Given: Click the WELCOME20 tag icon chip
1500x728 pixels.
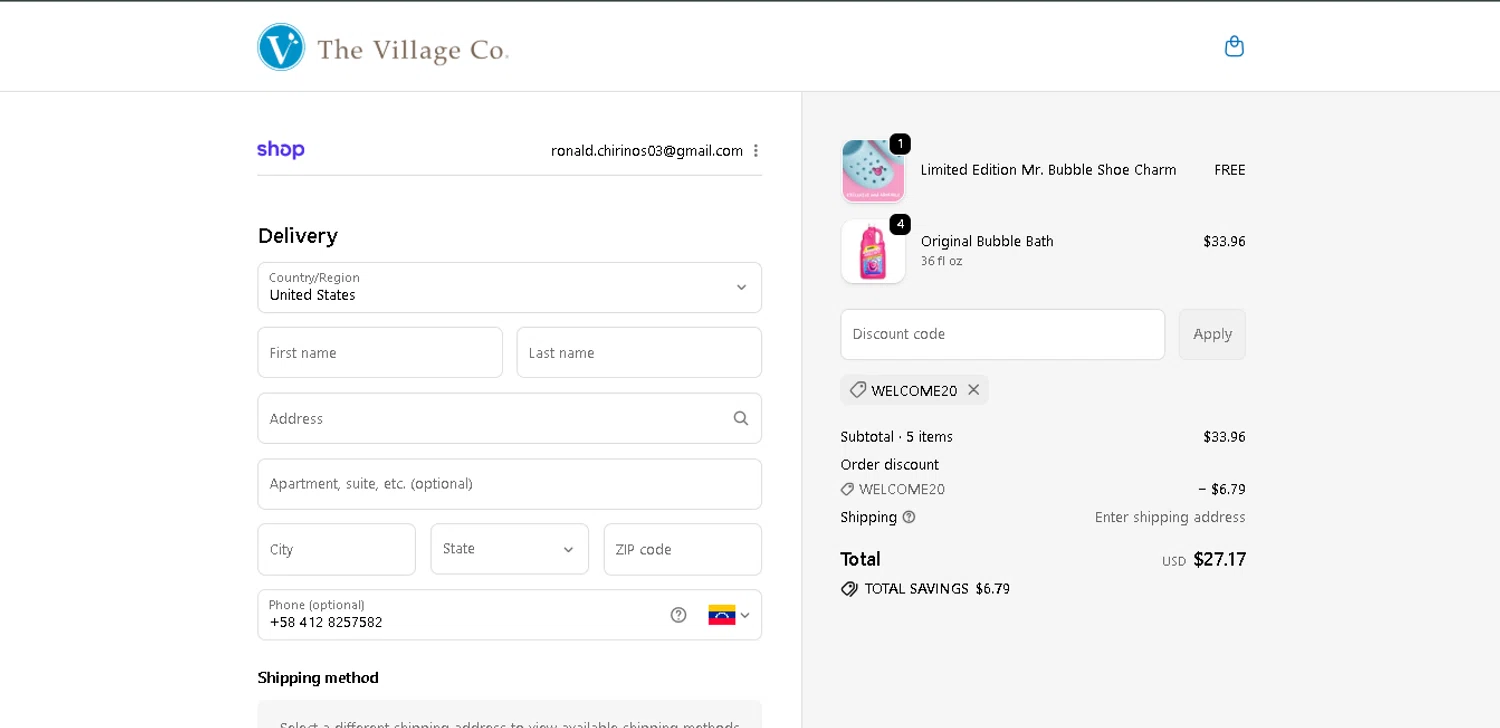Looking at the screenshot, I should point(858,390).
